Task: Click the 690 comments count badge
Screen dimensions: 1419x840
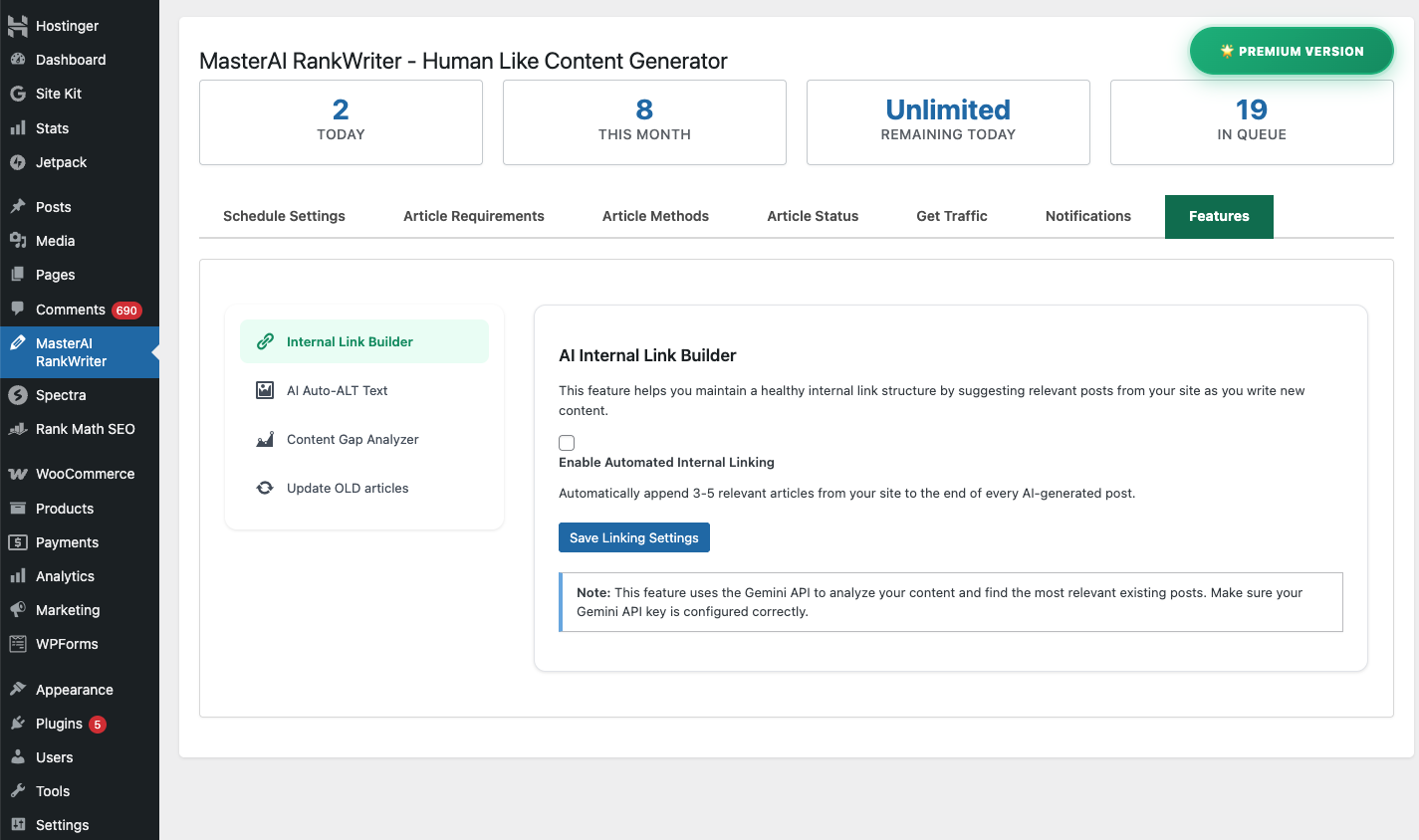Action: coord(126,311)
